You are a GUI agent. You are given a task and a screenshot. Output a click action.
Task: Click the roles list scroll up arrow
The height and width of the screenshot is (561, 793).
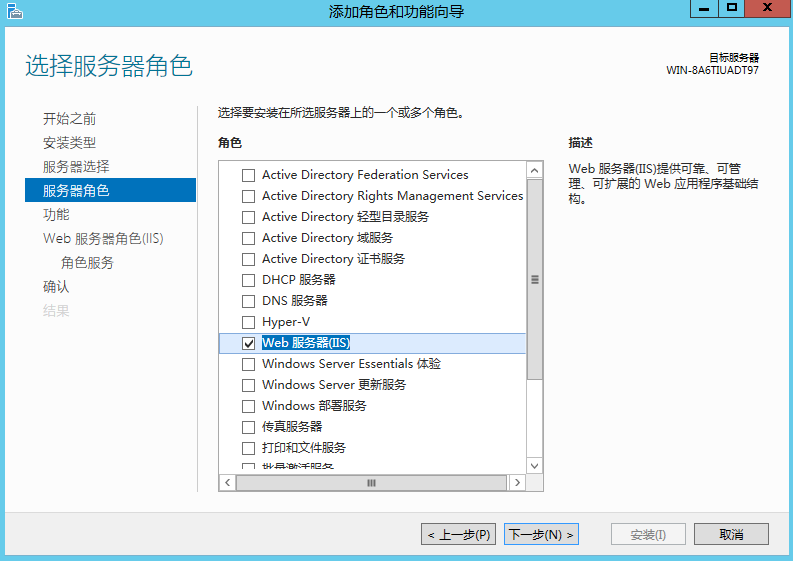[x=535, y=171]
